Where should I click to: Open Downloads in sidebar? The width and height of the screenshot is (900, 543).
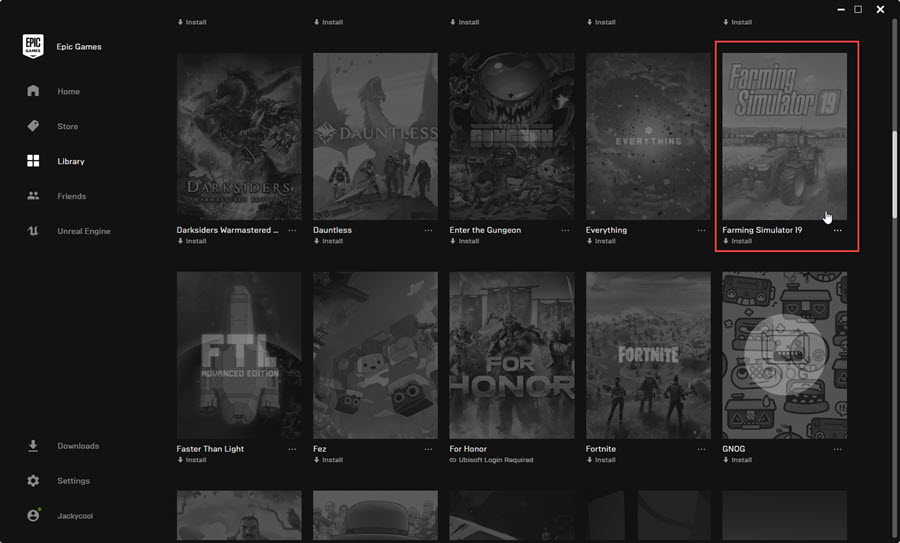point(78,446)
